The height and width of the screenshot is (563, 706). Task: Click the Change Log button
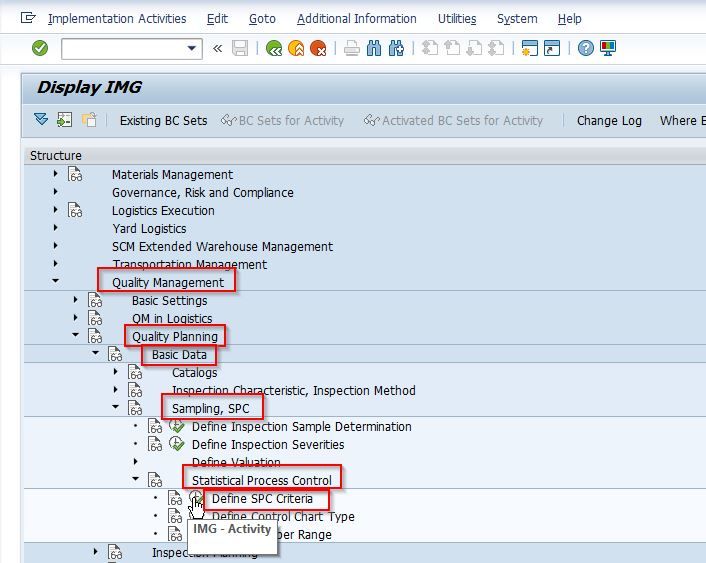609,121
